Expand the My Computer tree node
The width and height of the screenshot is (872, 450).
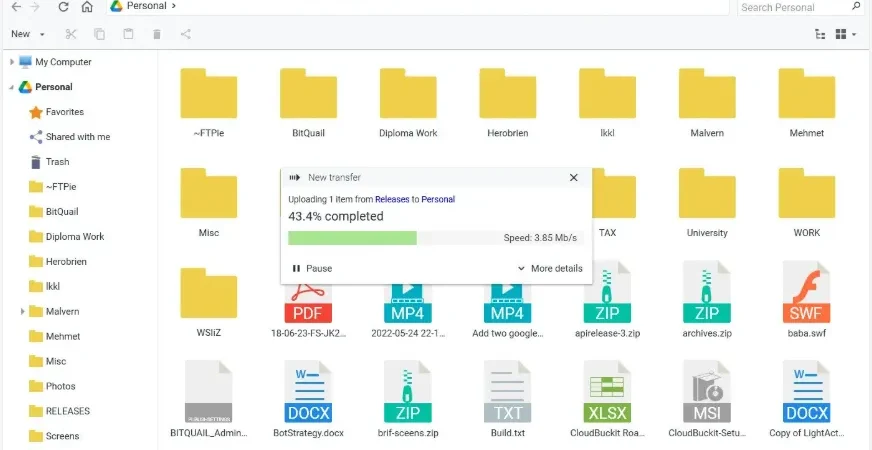click(x=12, y=62)
